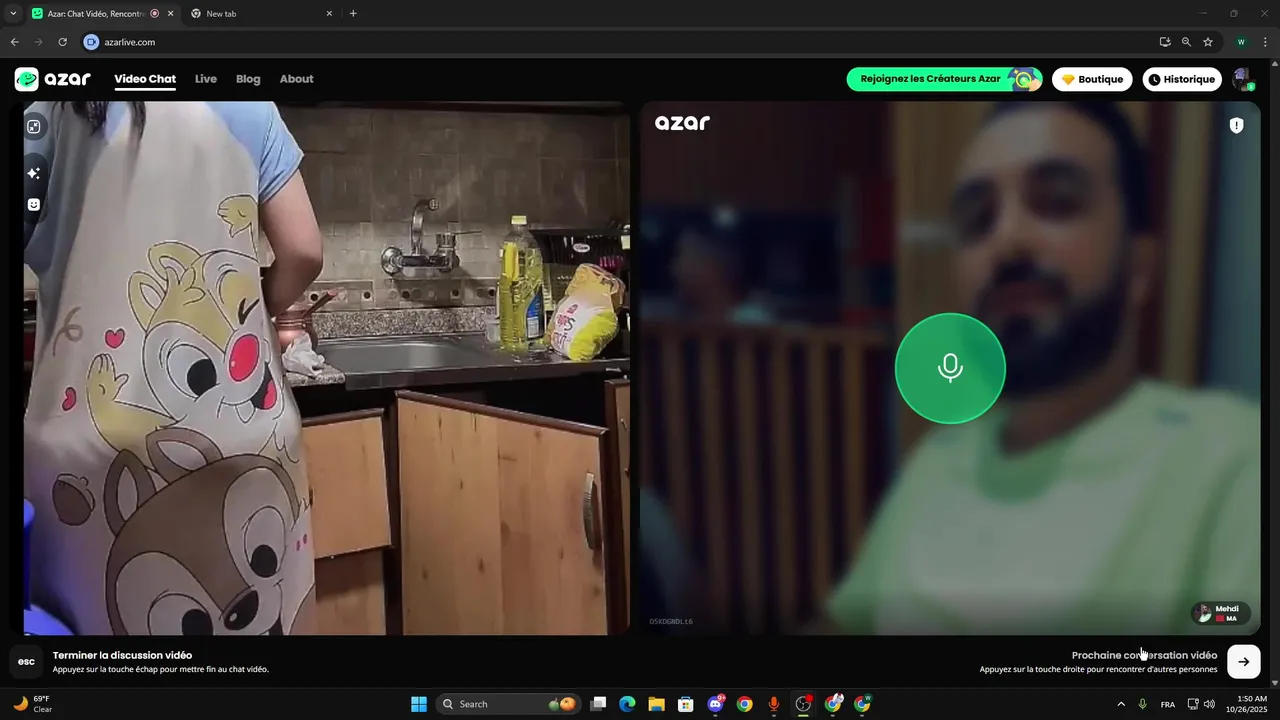Switch FRA keyboard language indicator
Image resolution: width=1280 pixels, height=720 pixels.
[1168, 704]
